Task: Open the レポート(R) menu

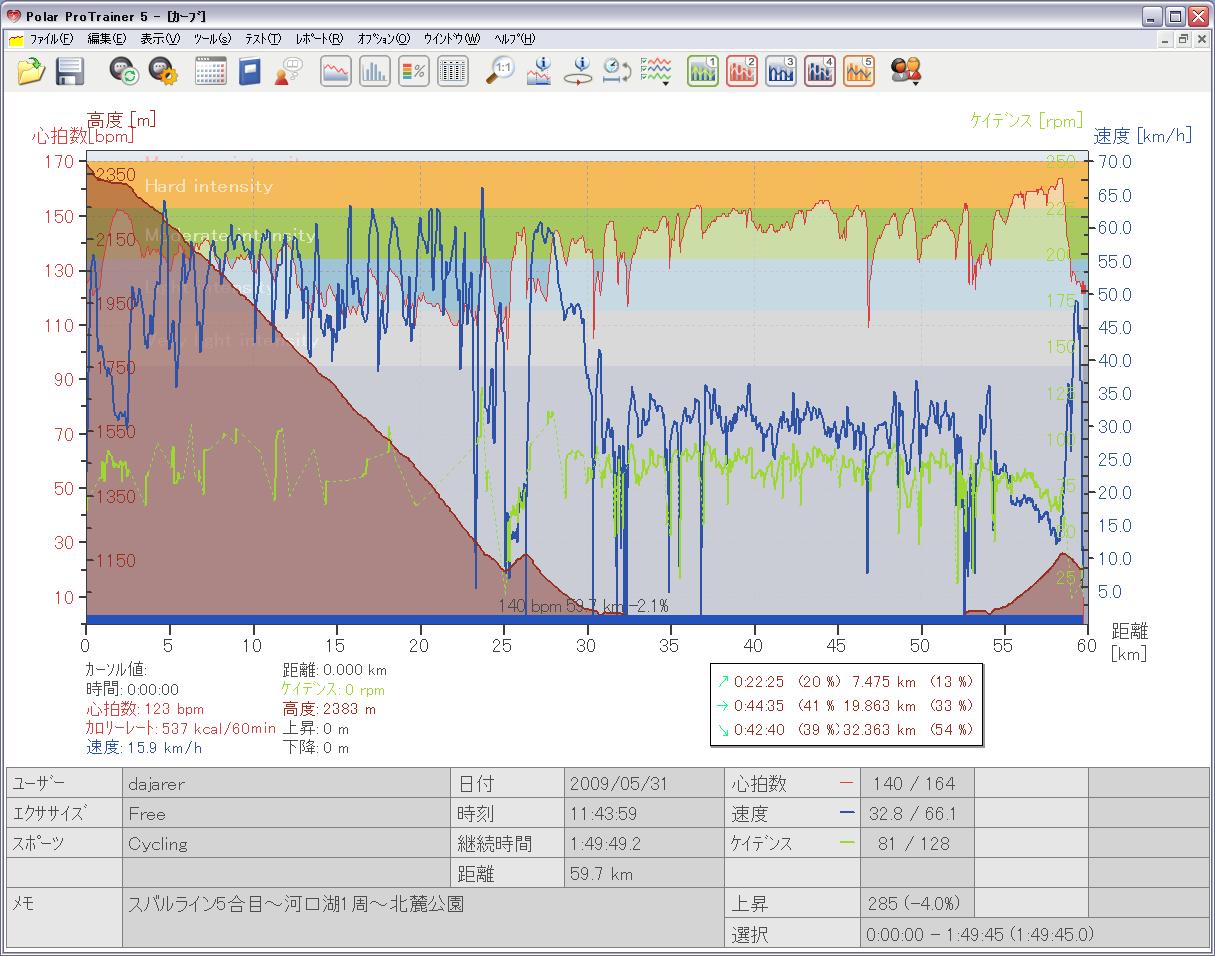Action: tap(319, 39)
